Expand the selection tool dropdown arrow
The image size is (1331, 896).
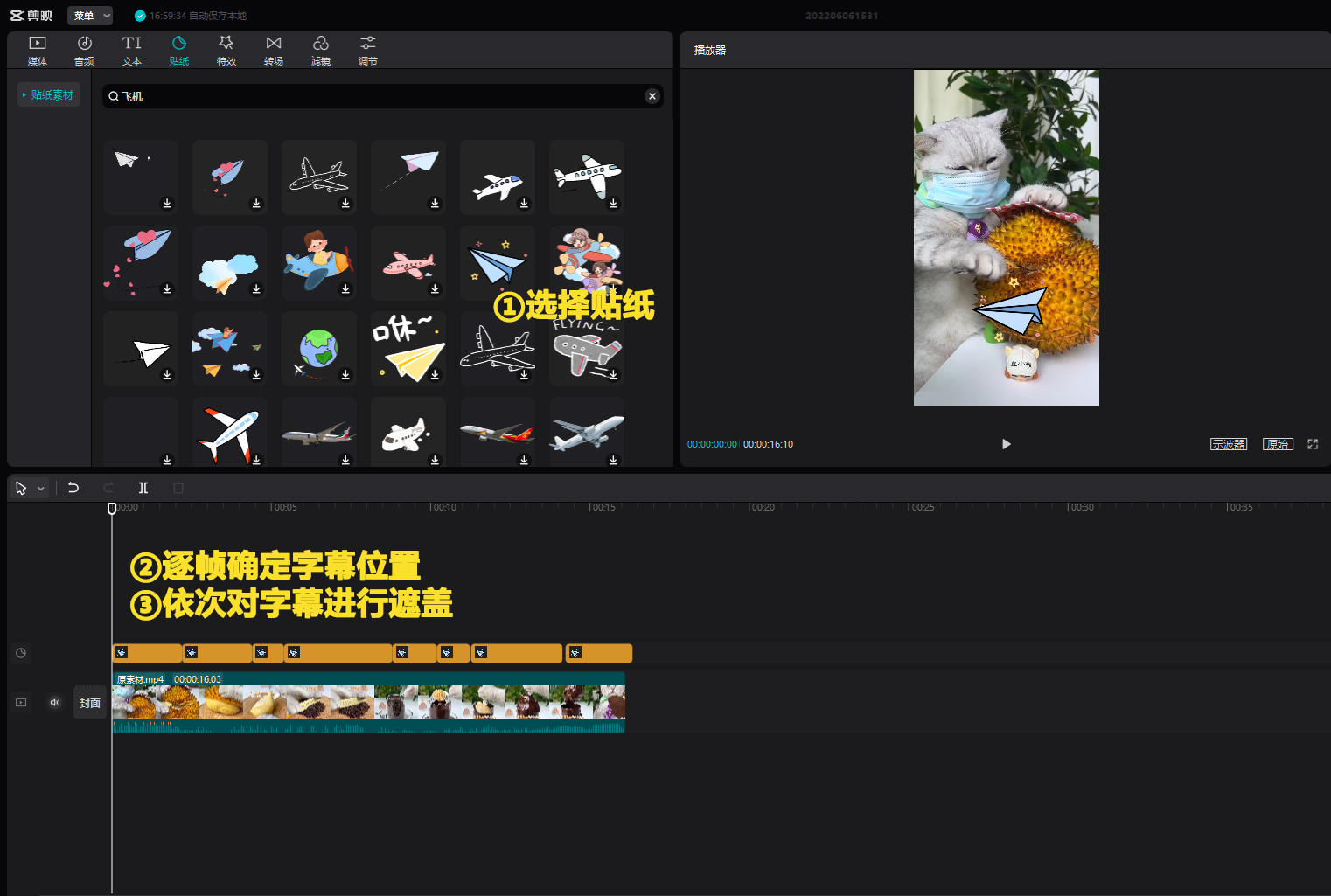tap(39, 488)
